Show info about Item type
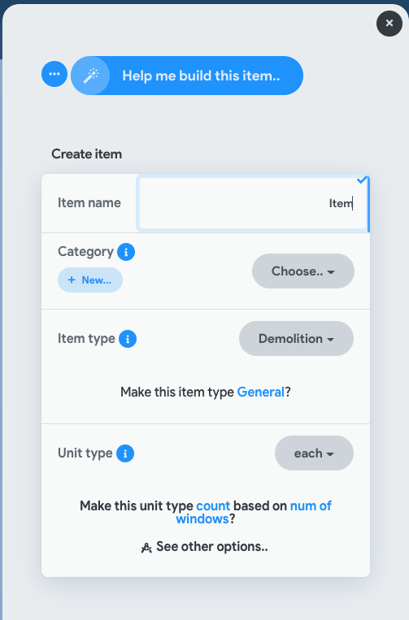Image resolution: width=409 pixels, height=620 pixels. pos(128,339)
